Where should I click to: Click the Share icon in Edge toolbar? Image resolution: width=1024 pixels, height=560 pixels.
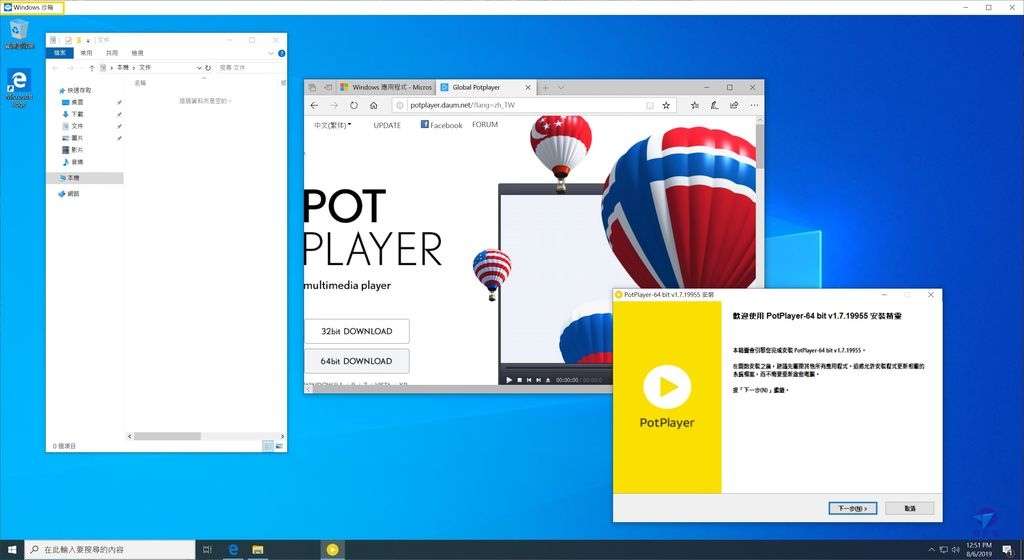coord(734,105)
